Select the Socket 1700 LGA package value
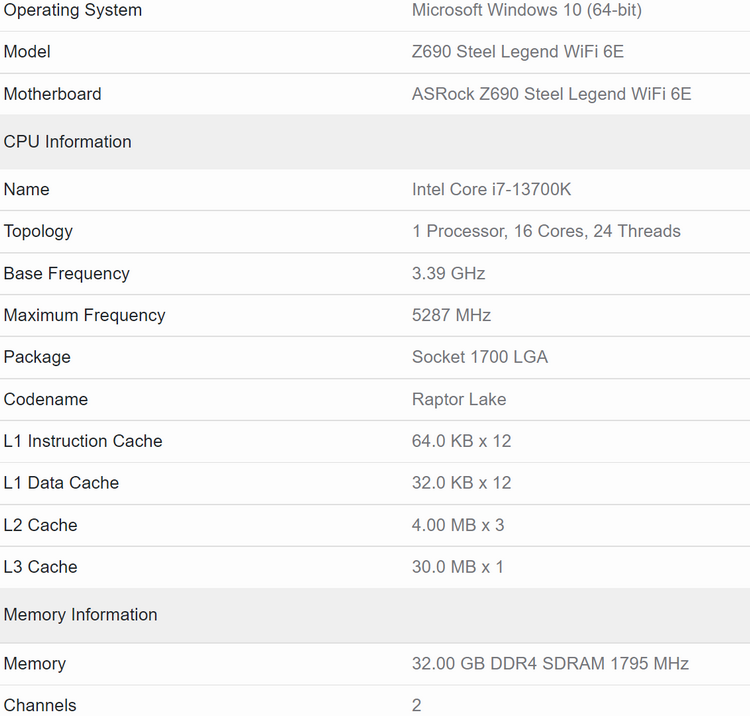 click(x=479, y=357)
